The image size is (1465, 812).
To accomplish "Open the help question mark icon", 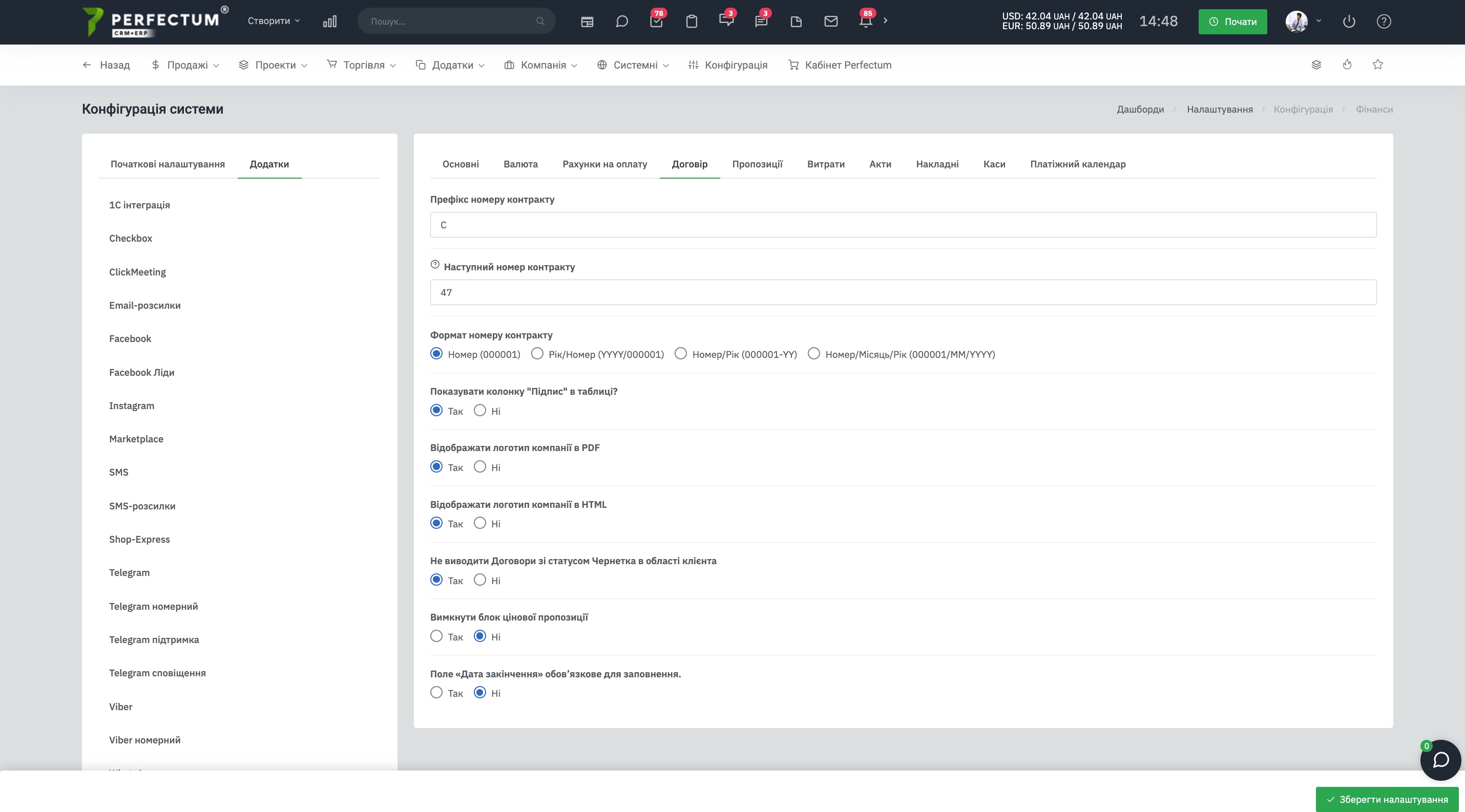I will (x=1384, y=22).
